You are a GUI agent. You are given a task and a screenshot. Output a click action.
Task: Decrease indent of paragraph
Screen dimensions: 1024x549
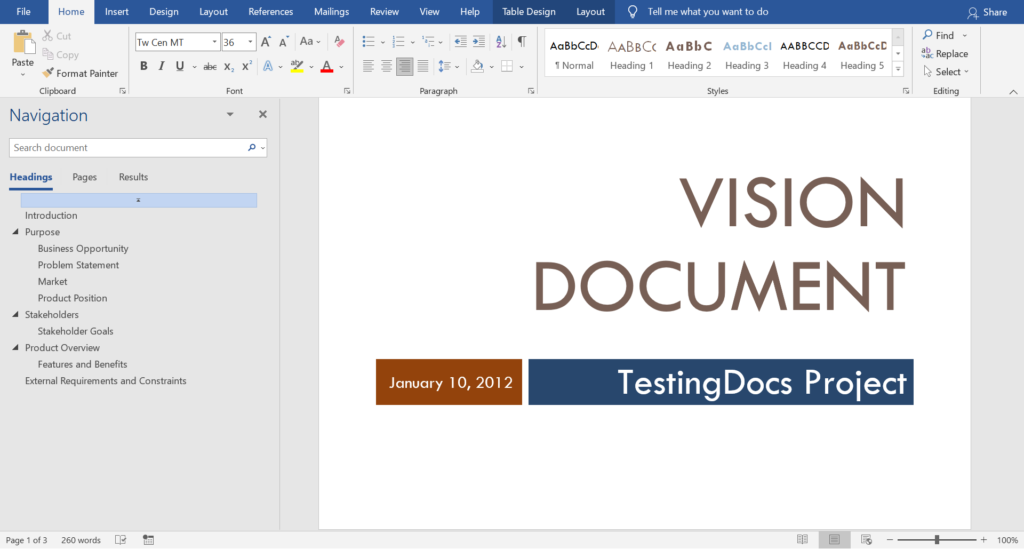click(x=460, y=42)
